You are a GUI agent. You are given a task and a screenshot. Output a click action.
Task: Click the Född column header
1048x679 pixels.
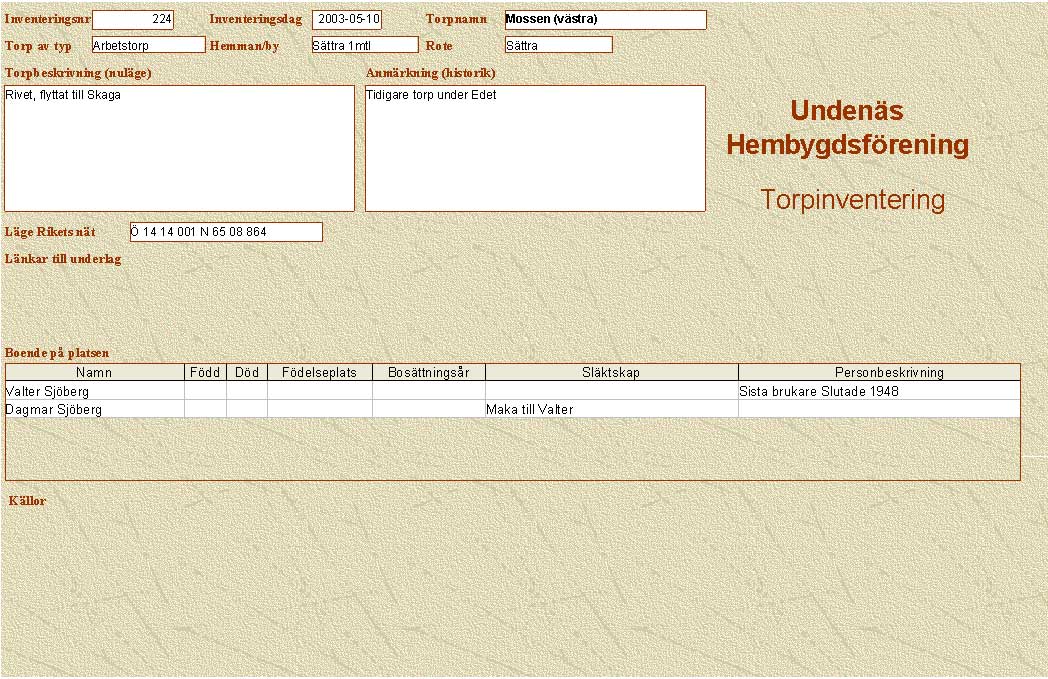pyautogui.click(x=205, y=373)
